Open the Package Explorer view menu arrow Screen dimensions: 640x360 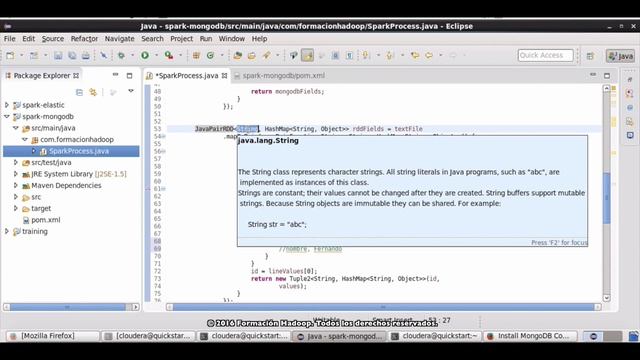coord(131,91)
